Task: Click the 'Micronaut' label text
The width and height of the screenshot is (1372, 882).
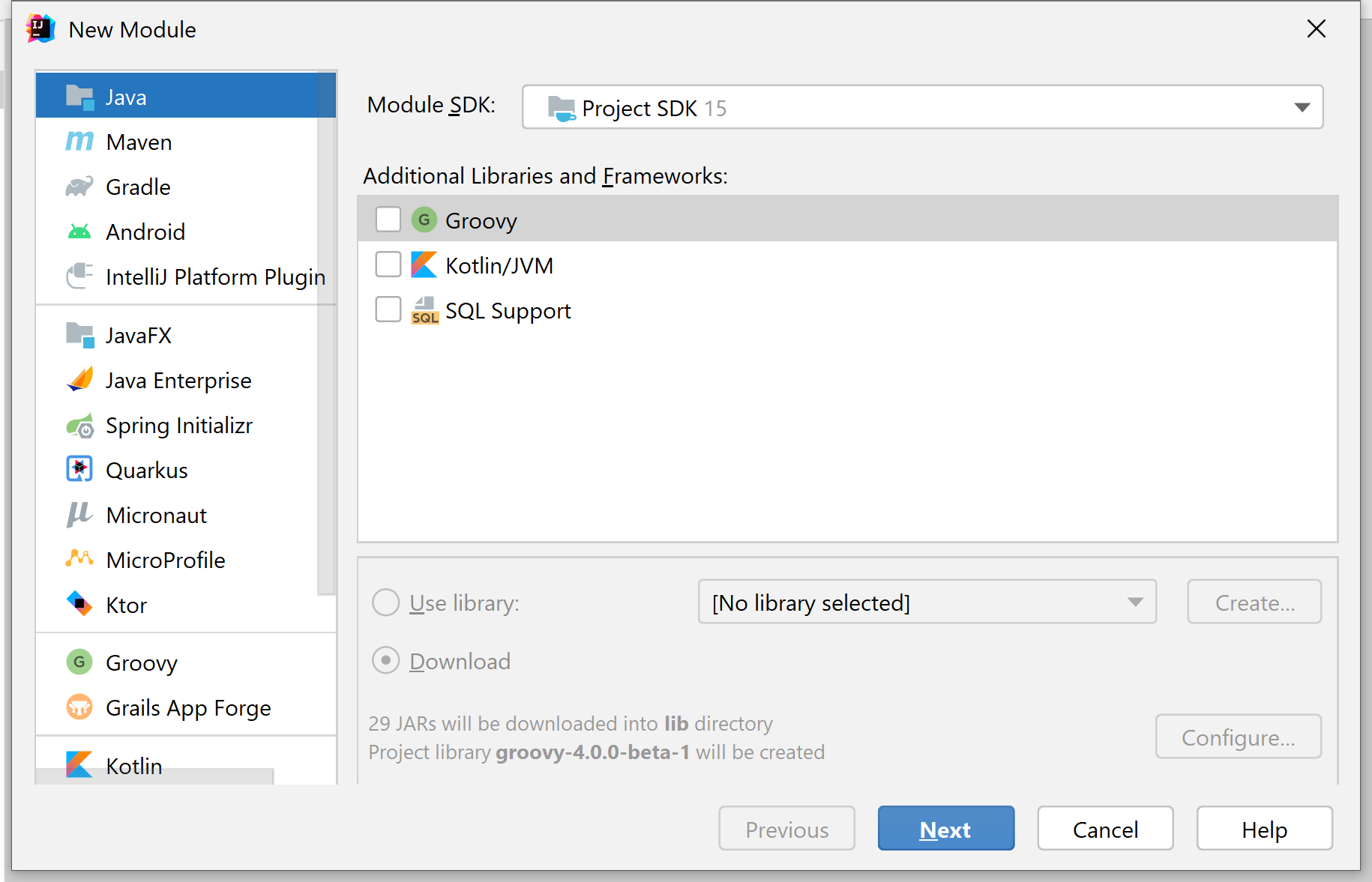Action: (x=157, y=515)
